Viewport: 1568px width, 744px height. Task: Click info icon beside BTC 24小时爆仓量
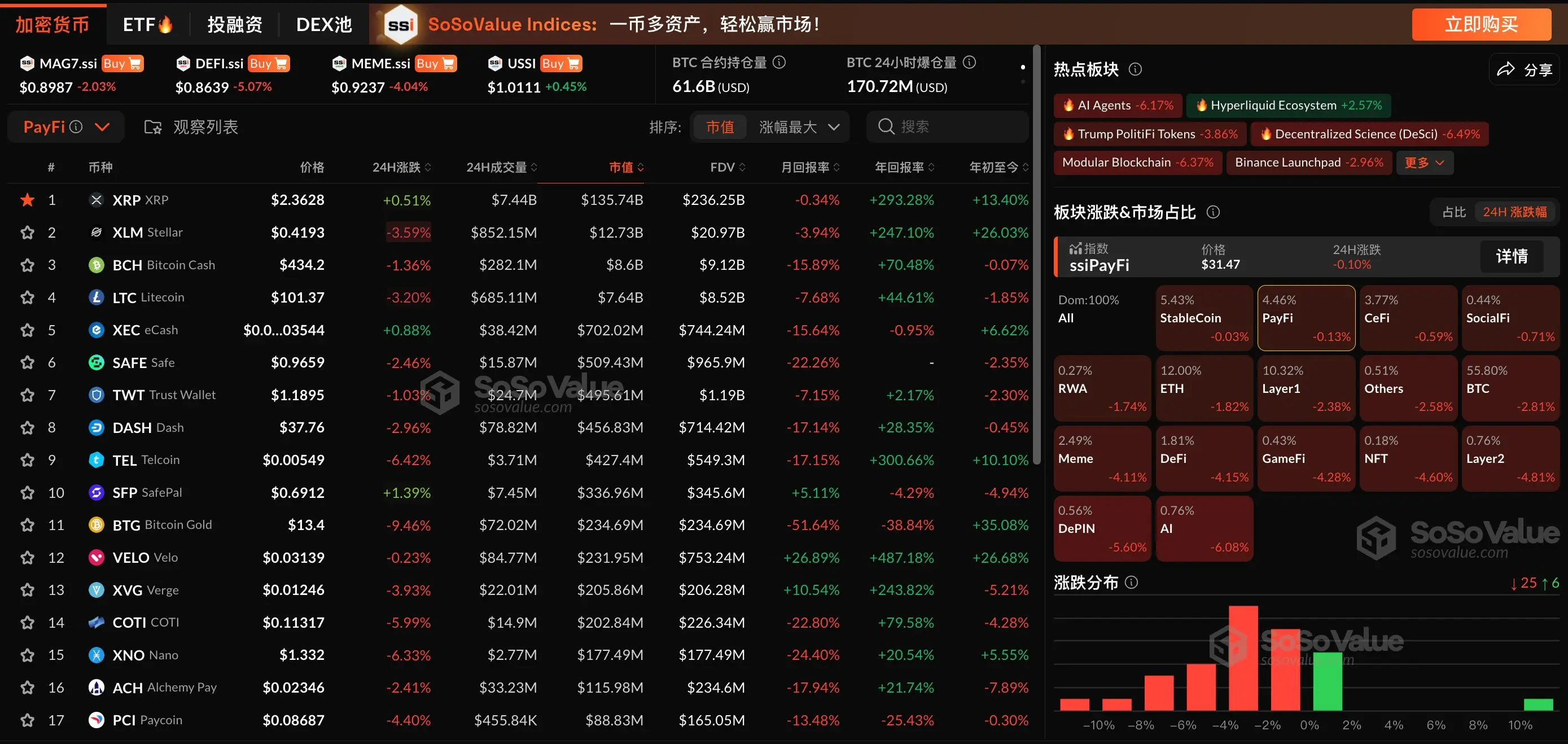(x=970, y=62)
